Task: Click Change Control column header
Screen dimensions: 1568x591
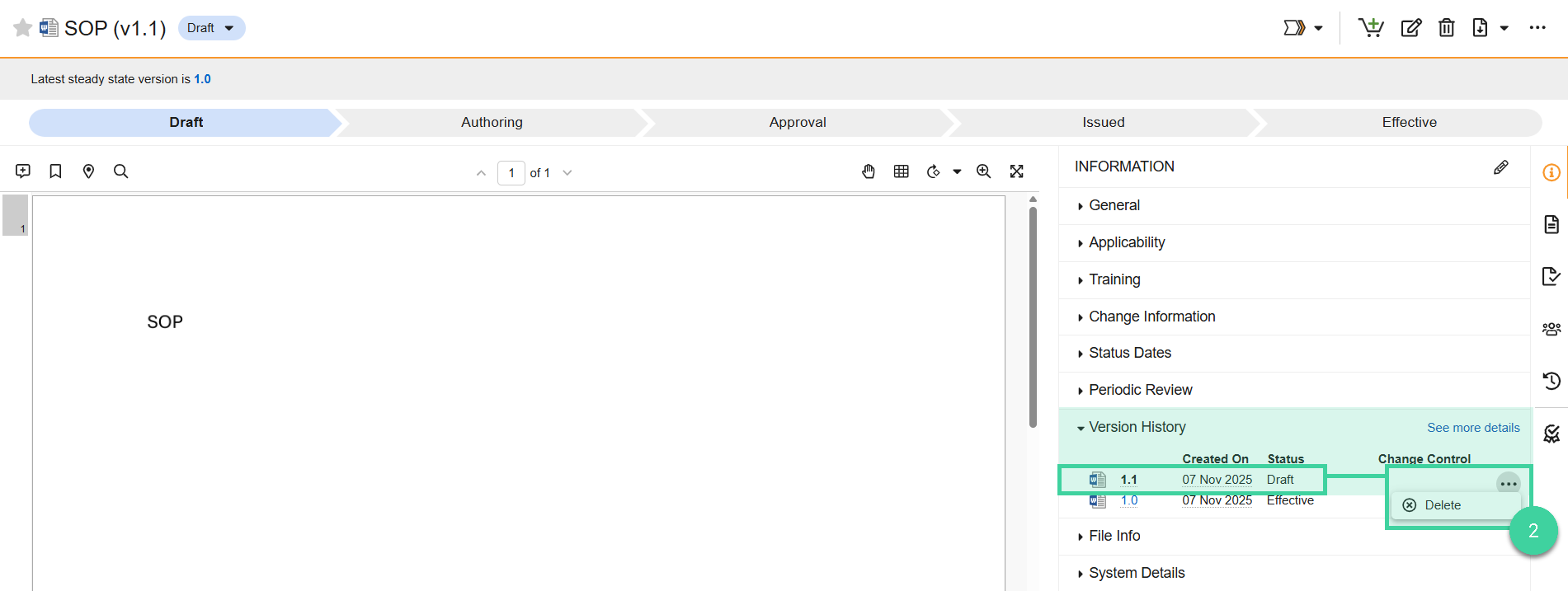Action: 1424,459
